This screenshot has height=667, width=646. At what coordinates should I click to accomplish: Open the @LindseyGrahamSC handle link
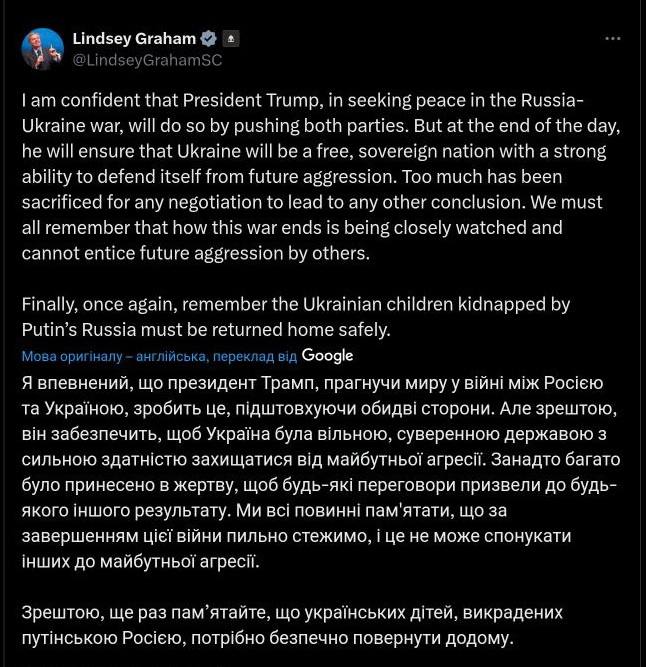147,59
